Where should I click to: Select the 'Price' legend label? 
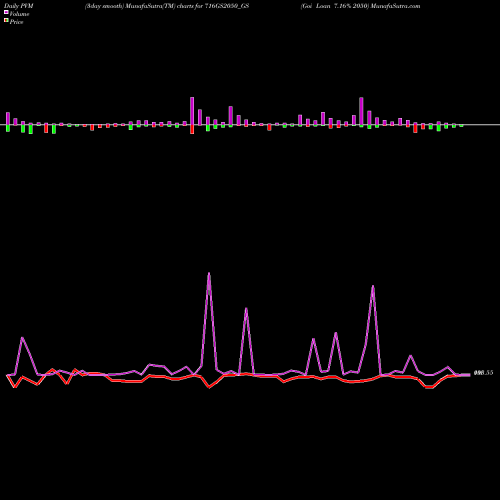pyautogui.click(x=16, y=22)
